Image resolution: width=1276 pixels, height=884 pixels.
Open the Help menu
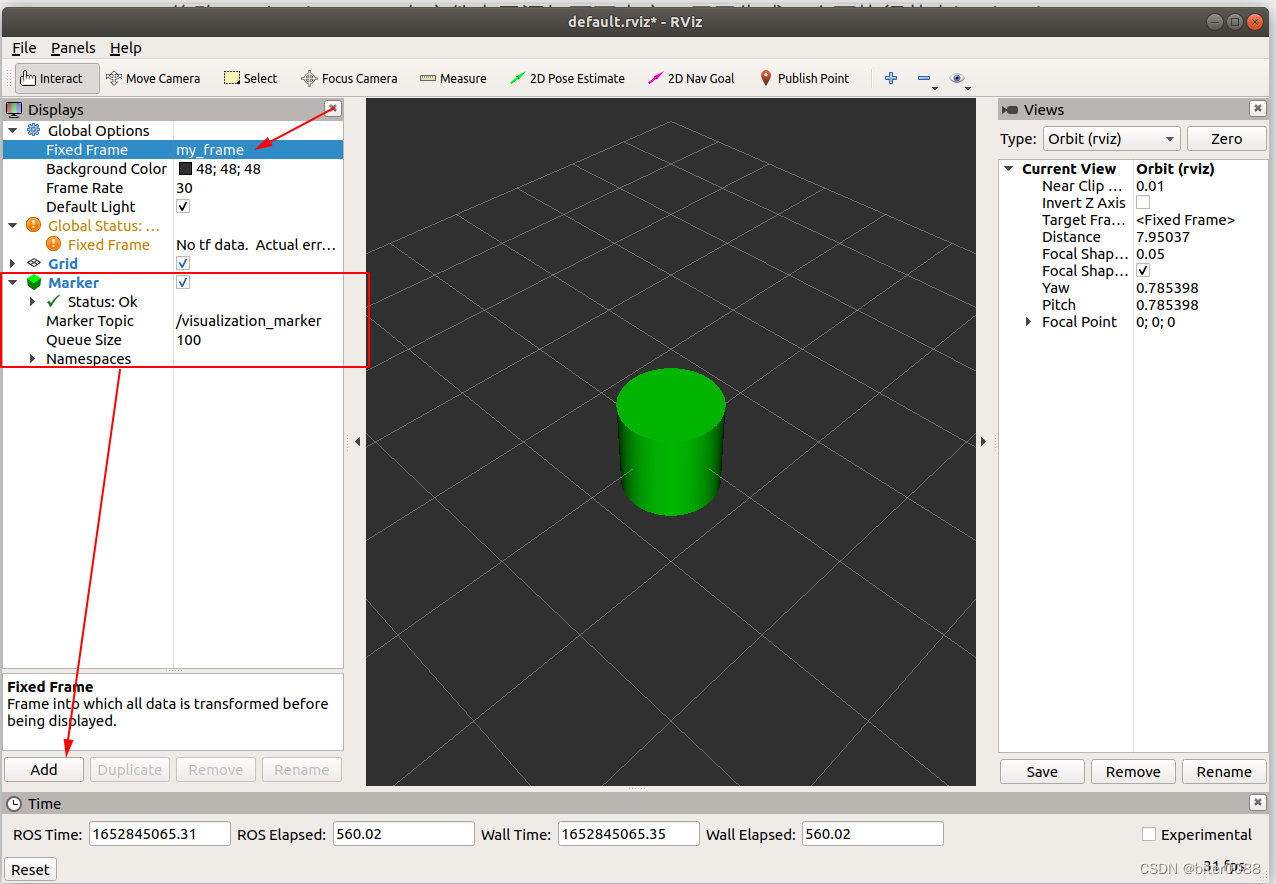point(126,48)
